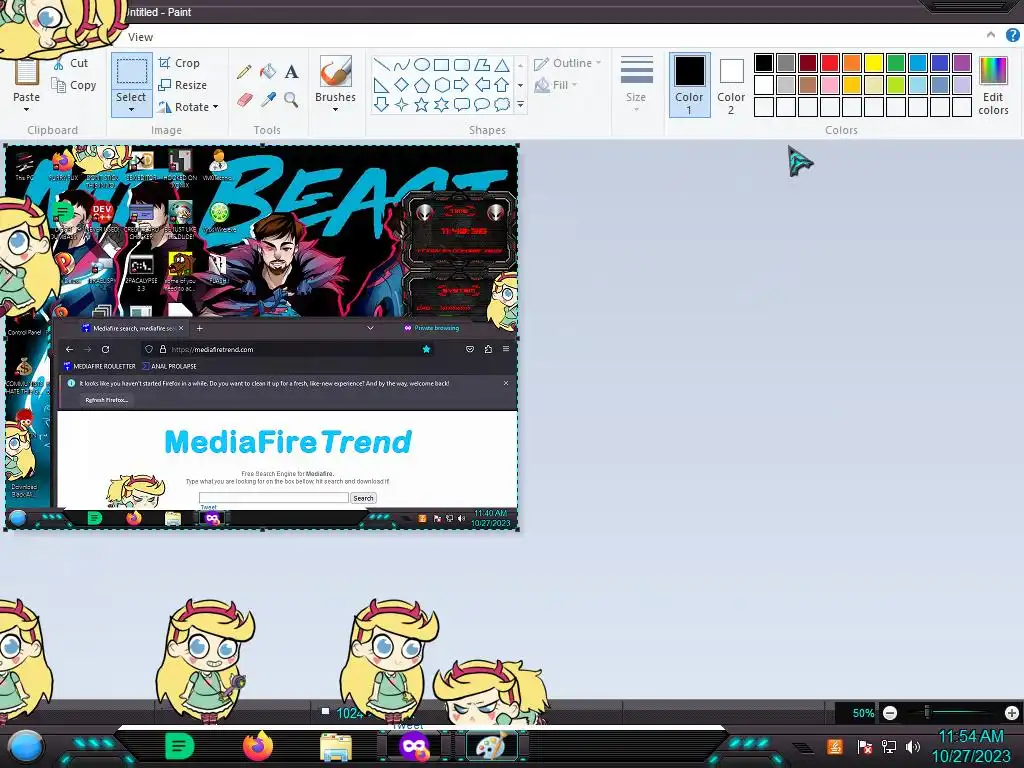Viewport: 1024px width, 768px height.
Task: Select the Fill with color bucket tool
Action: tap(268, 72)
